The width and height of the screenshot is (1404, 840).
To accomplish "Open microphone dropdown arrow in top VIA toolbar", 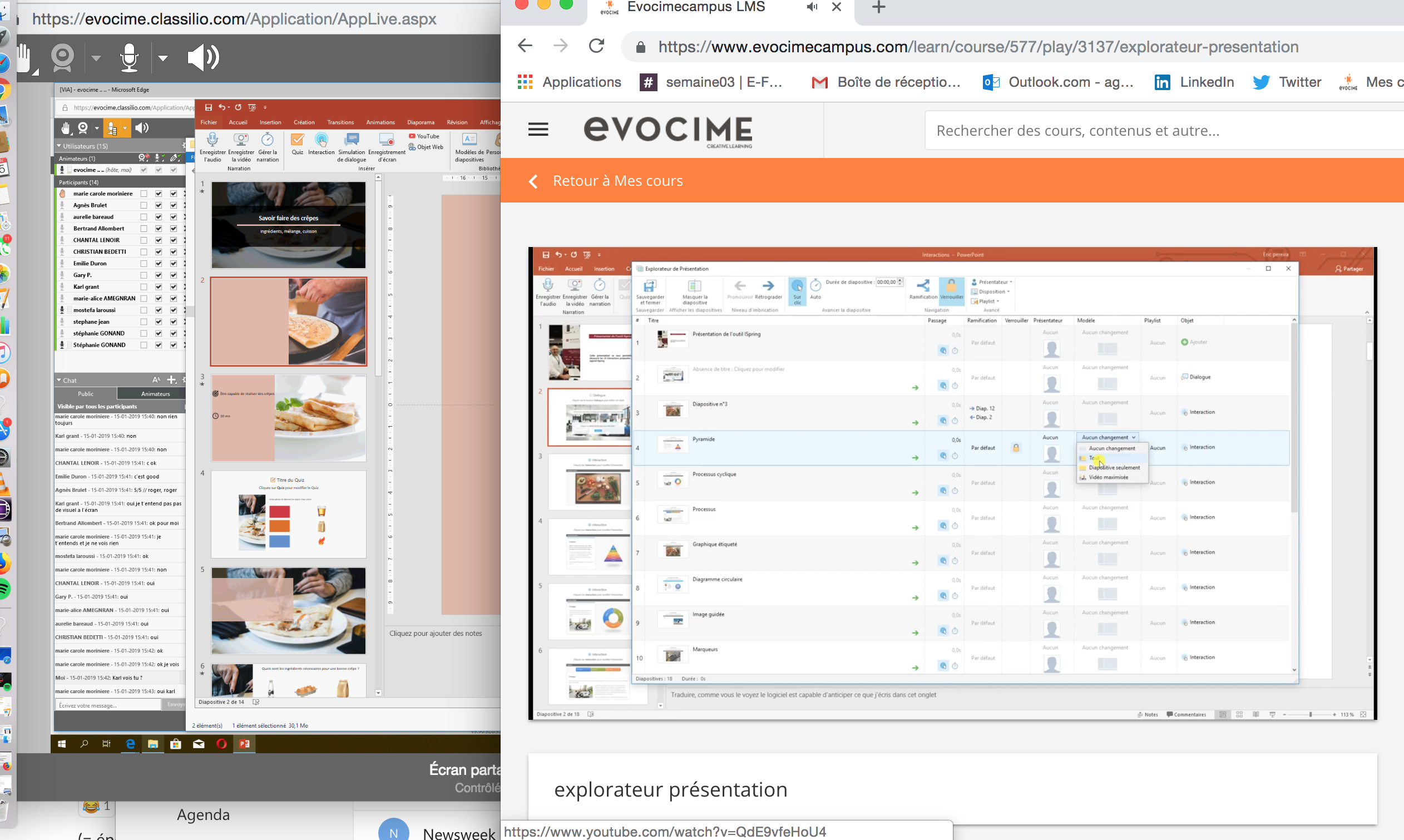I will coord(163,58).
